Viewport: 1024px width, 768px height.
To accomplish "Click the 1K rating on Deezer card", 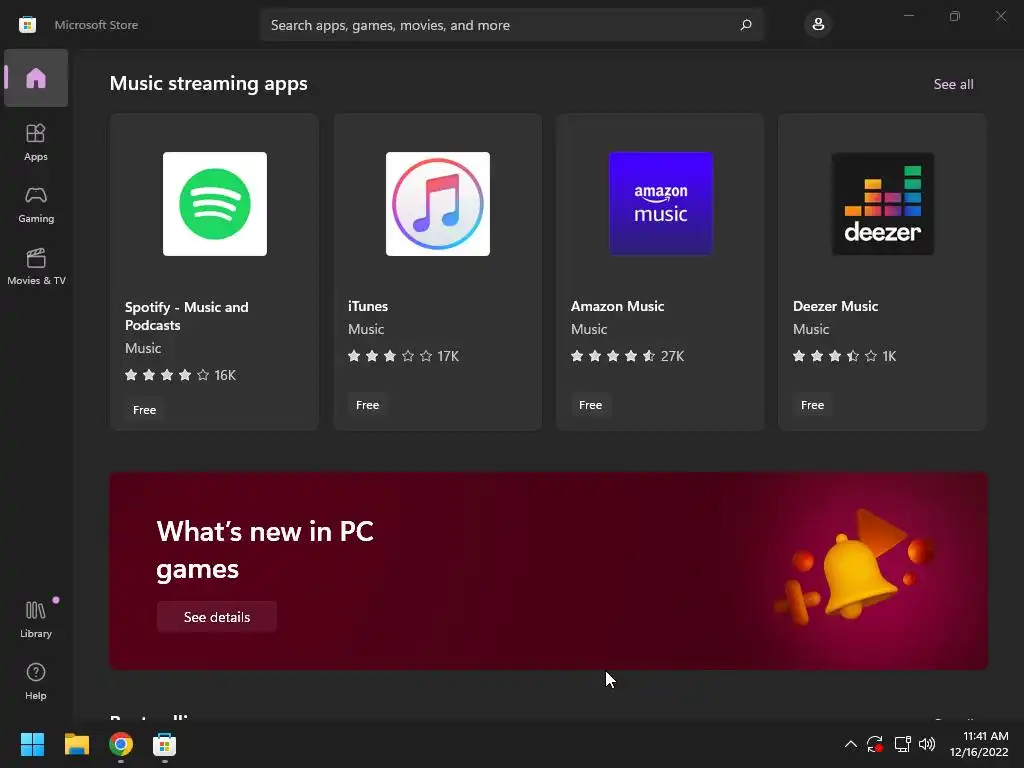I will [x=889, y=357].
